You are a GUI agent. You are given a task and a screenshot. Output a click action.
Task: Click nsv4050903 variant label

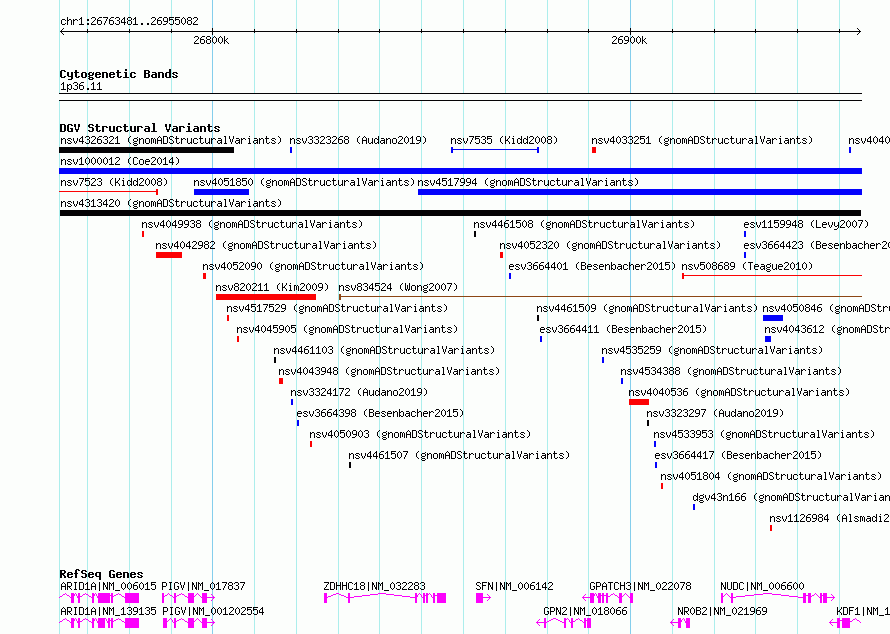click(420, 434)
